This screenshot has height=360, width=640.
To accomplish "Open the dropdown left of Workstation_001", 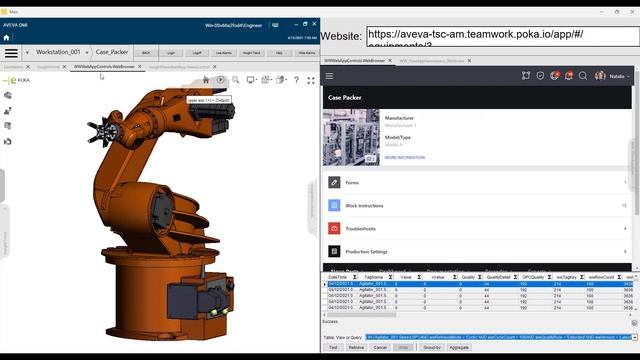I will (27, 53).
